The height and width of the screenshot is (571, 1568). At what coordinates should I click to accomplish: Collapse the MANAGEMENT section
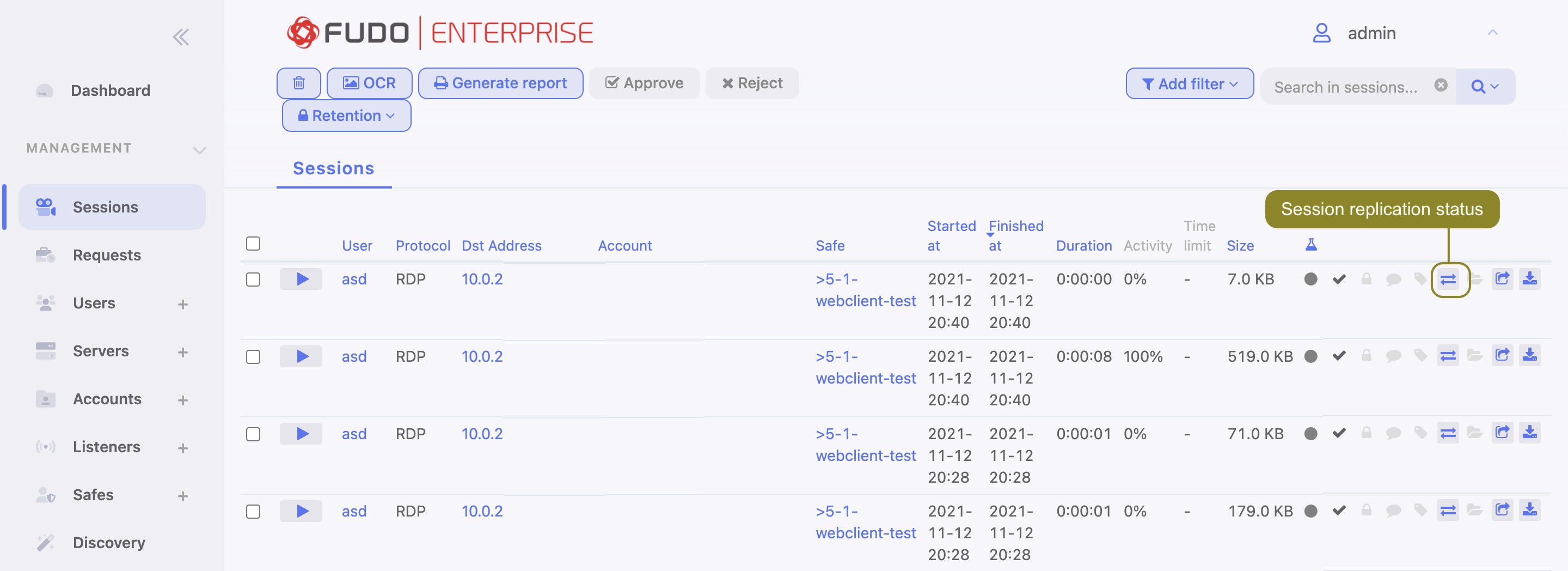coord(199,149)
